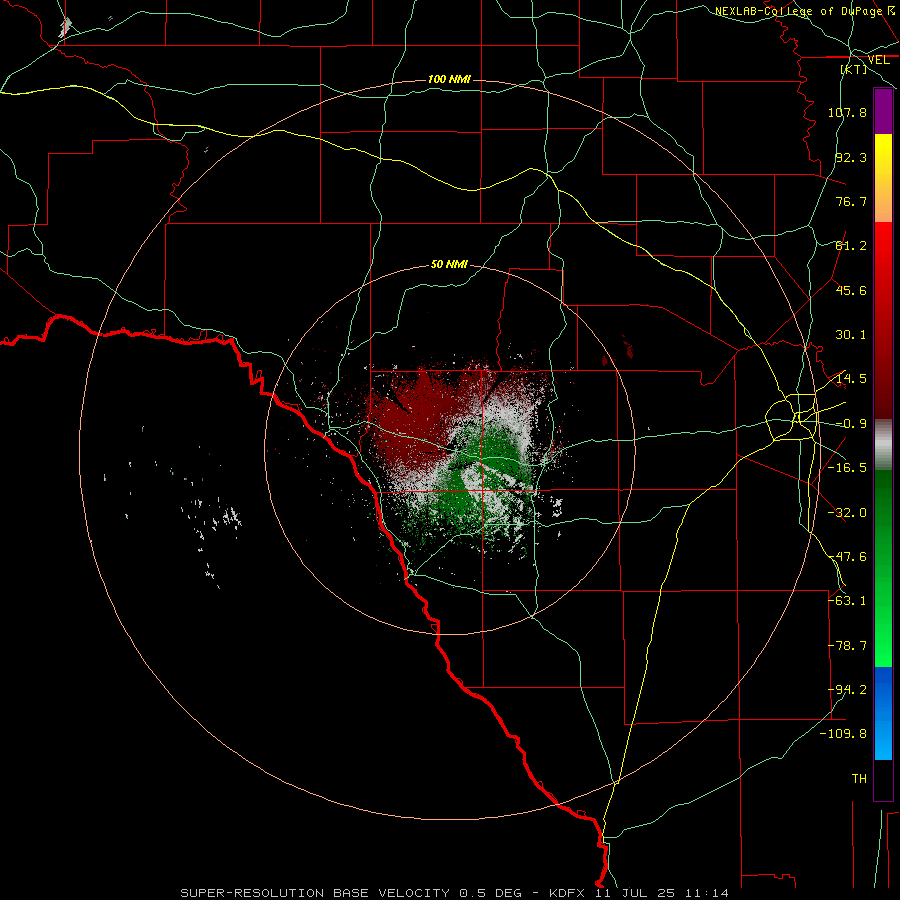This screenshot has height=900, width=900.
Task: Select the 76.7 velocity scale value
Action: (851, 201)
